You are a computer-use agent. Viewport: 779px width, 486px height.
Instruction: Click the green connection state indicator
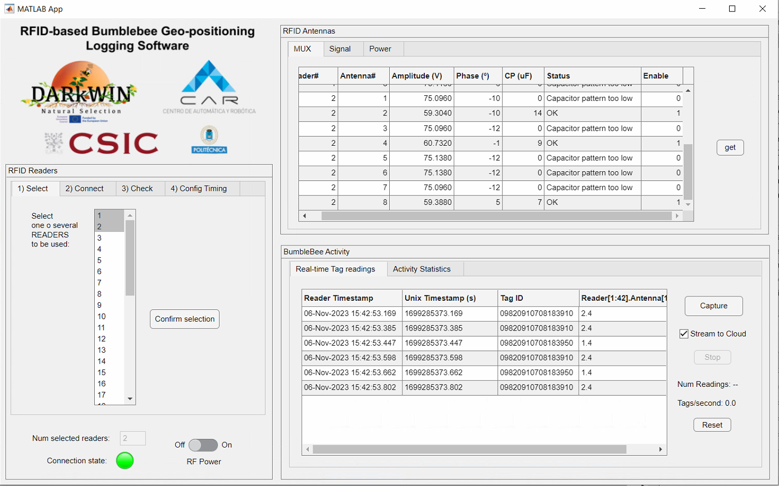(124, 460)
